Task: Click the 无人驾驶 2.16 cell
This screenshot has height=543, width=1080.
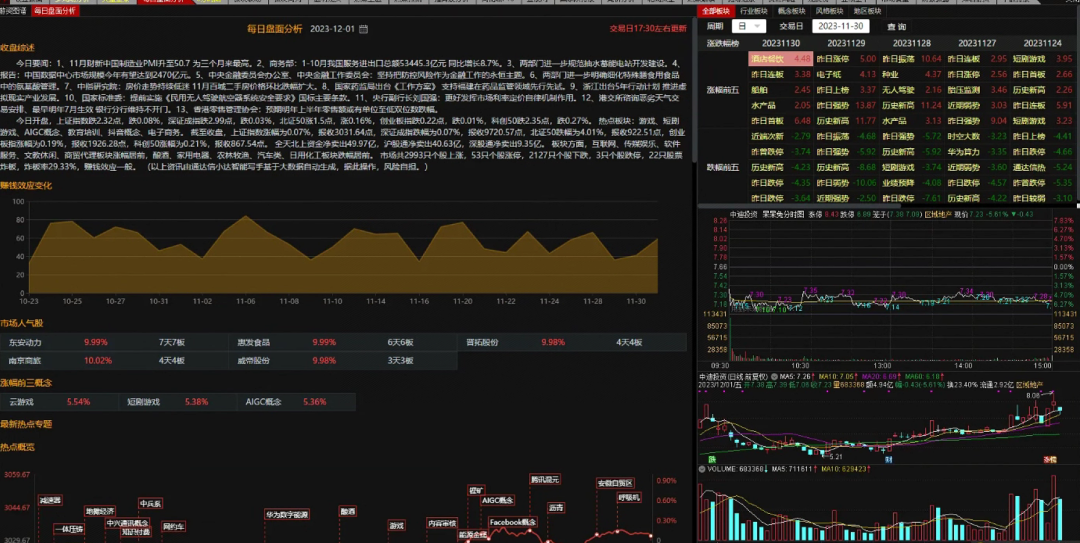Action: point(912,90)
